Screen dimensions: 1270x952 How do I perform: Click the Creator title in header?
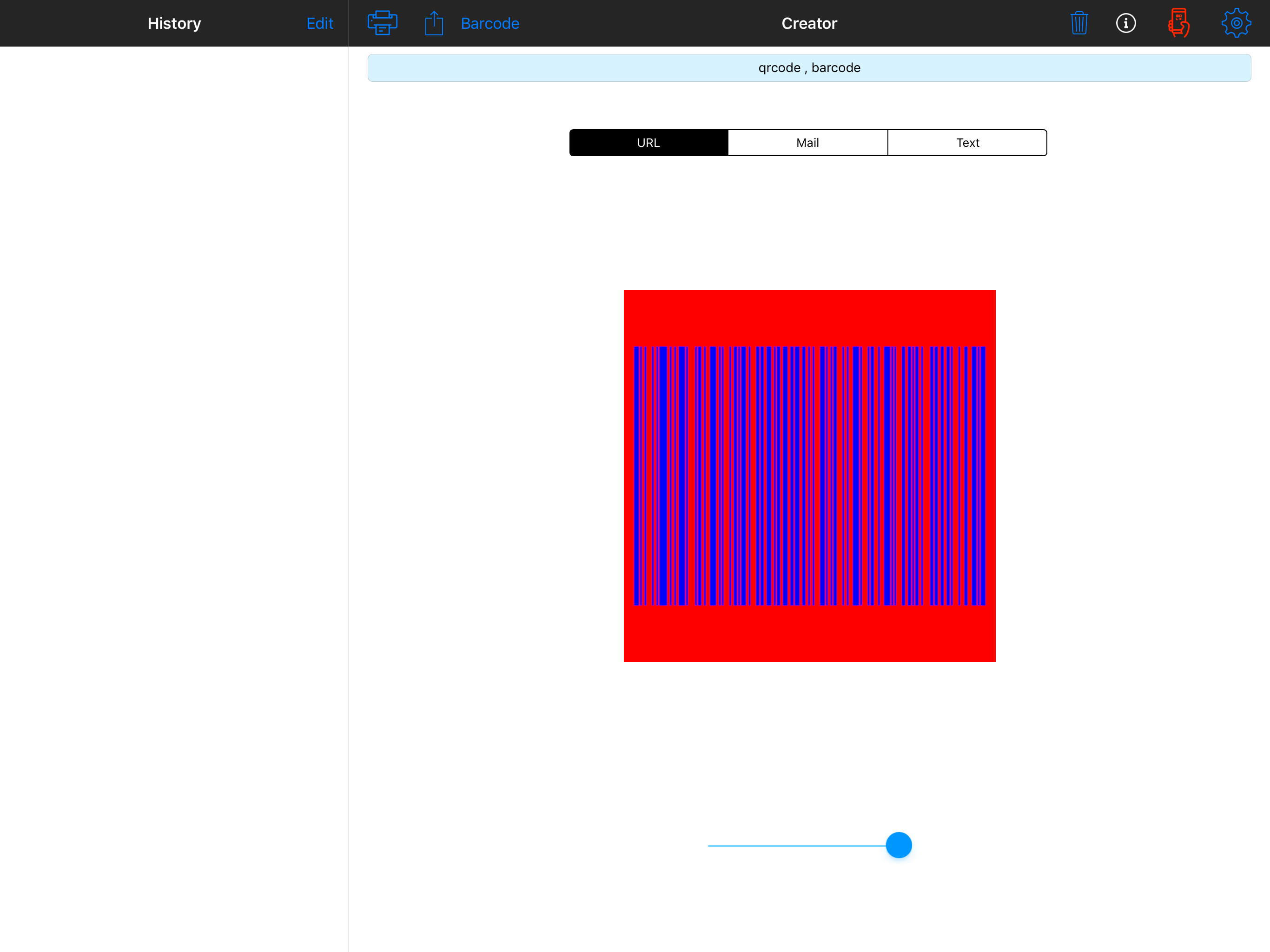click(809, 23)
